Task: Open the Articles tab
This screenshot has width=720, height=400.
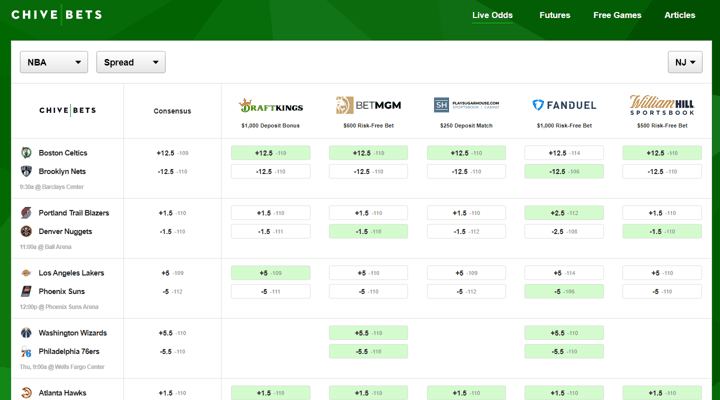Action: tap(680, 15)
